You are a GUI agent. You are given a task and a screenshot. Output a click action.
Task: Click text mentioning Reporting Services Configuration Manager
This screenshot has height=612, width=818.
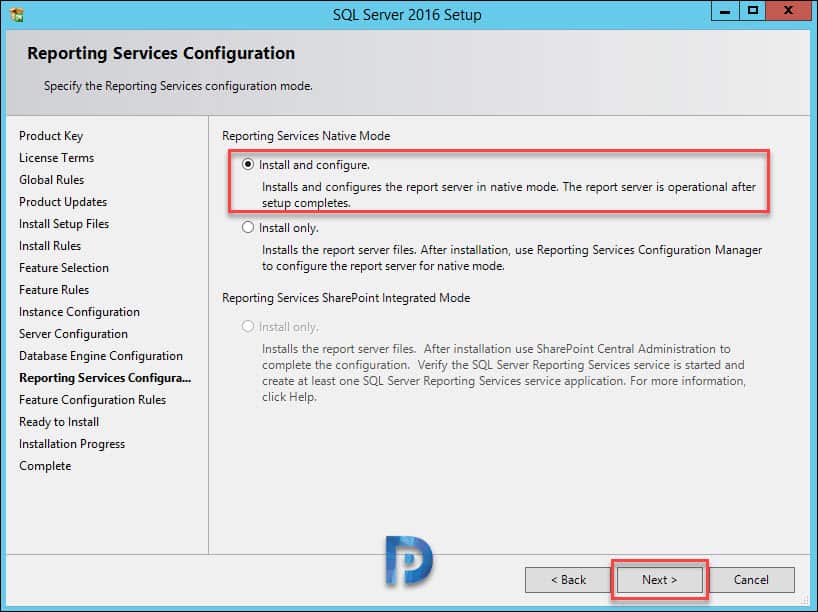(x=512, y=258)
